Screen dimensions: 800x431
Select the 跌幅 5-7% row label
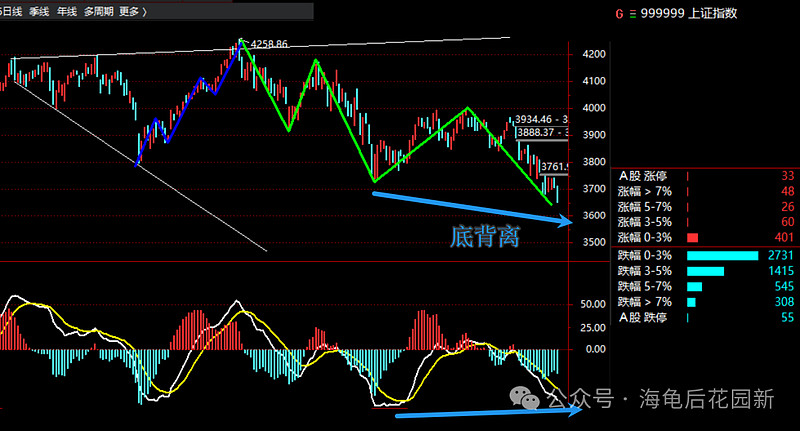(644, 287)
